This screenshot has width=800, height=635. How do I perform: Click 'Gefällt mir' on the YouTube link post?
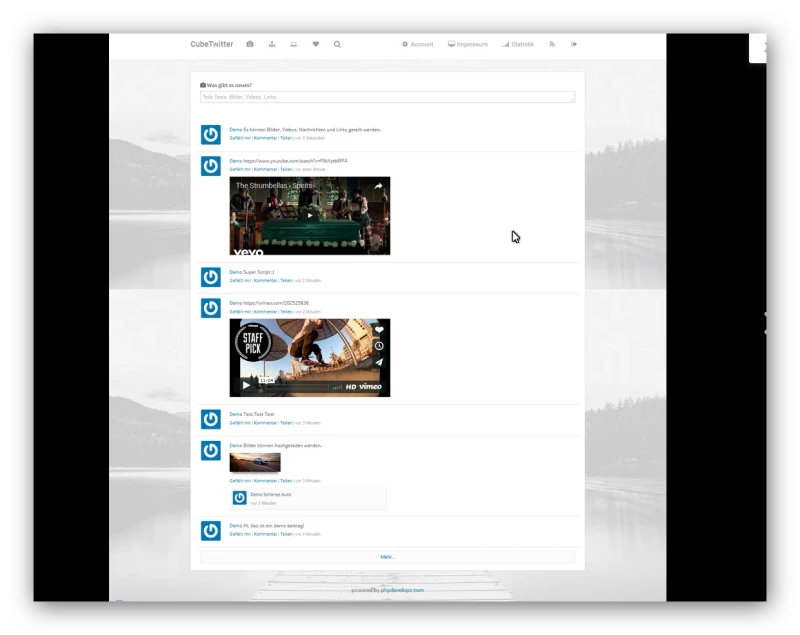(240, 169)
